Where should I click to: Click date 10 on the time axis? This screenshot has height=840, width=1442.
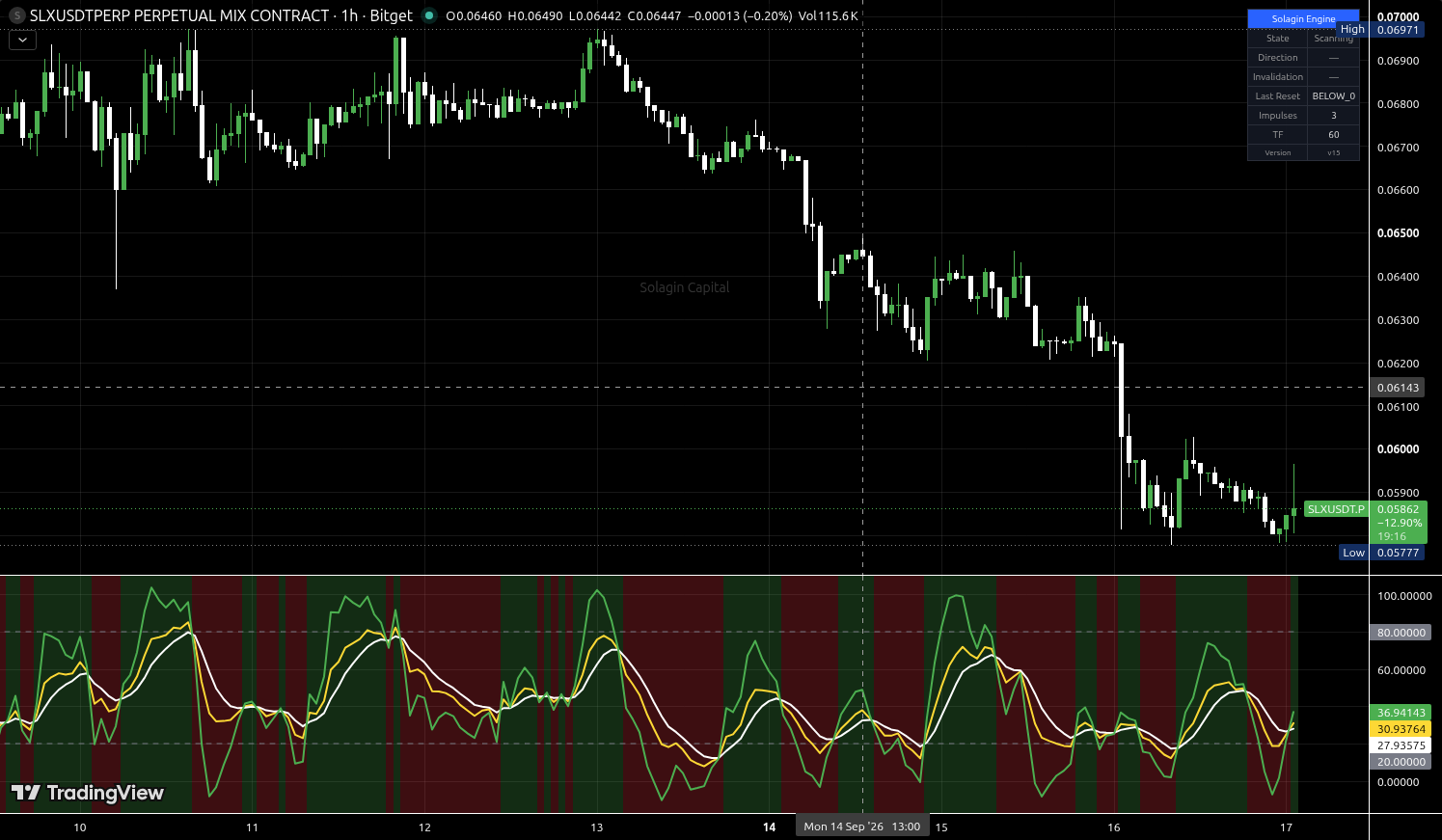[79, 827]
